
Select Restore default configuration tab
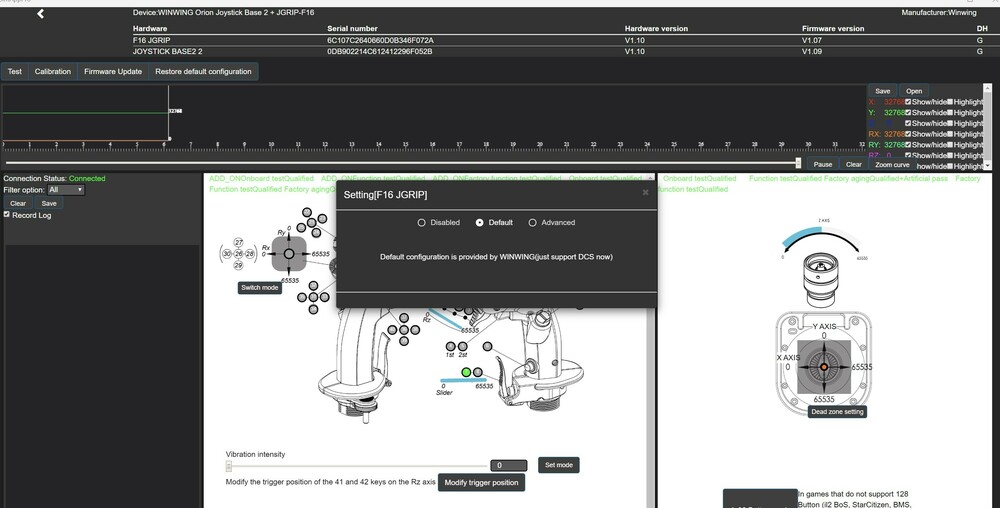[x=203, y=71]
